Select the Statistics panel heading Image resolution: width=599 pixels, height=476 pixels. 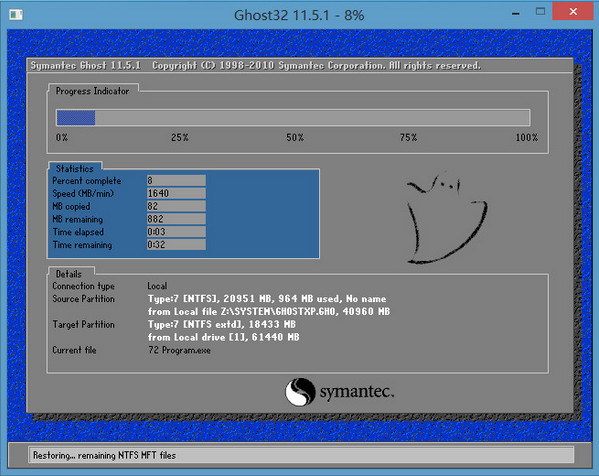[x=74, y=168]
